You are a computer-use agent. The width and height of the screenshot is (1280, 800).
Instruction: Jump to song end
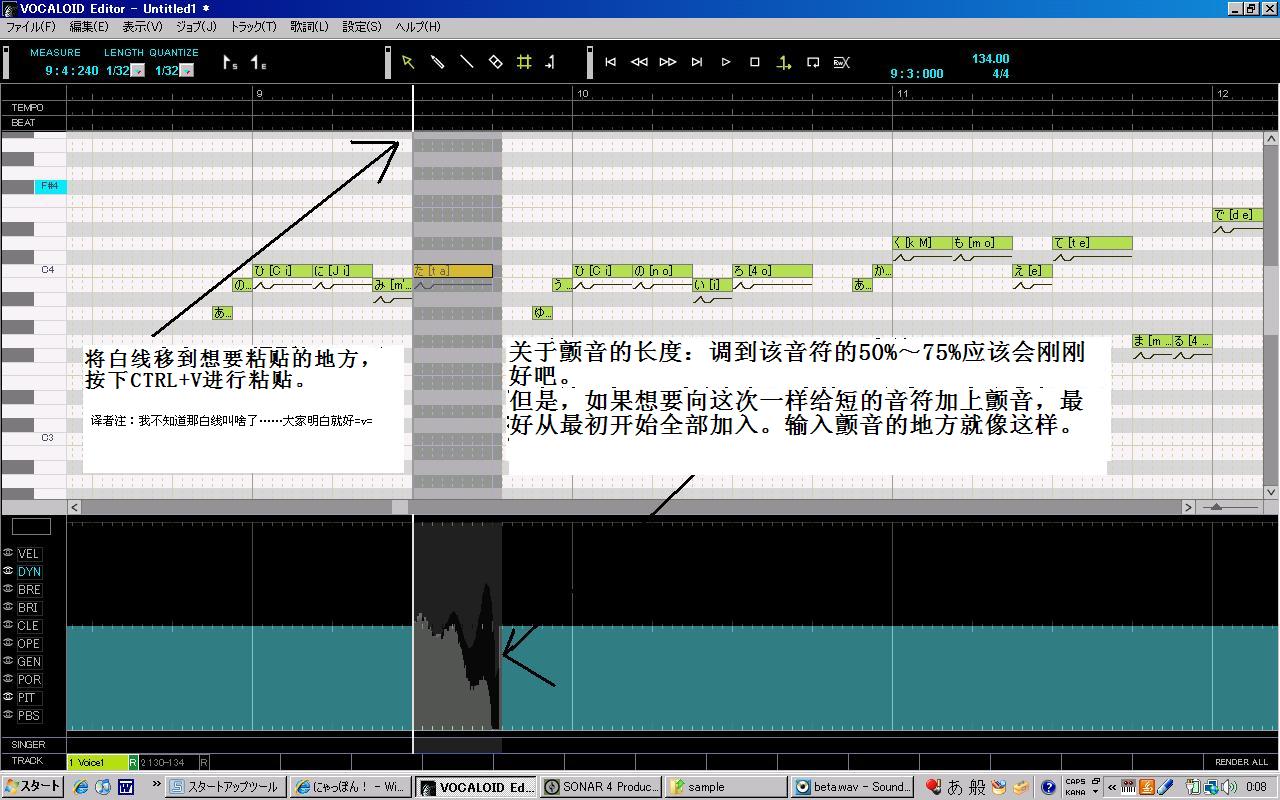697,62
